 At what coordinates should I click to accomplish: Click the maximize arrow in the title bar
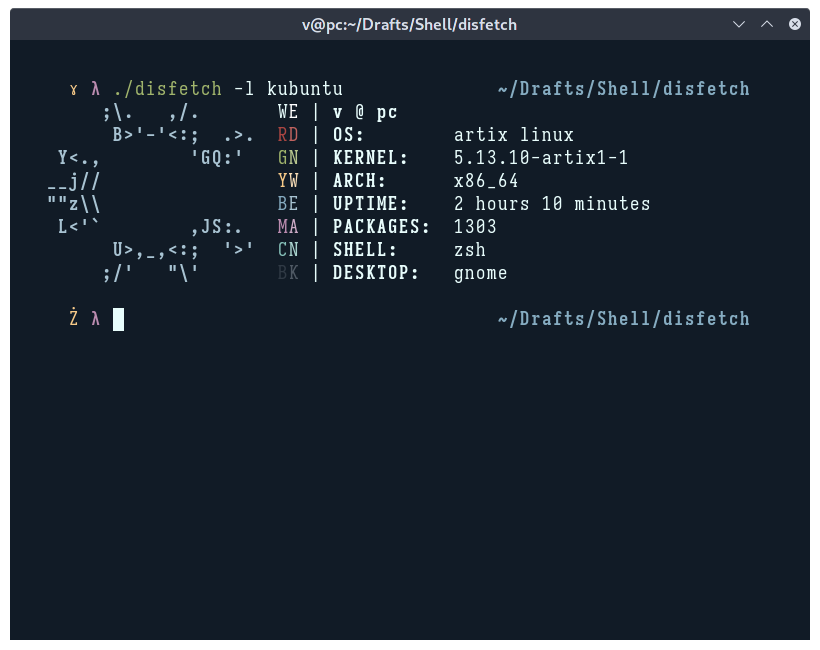[x=767, y=24]
